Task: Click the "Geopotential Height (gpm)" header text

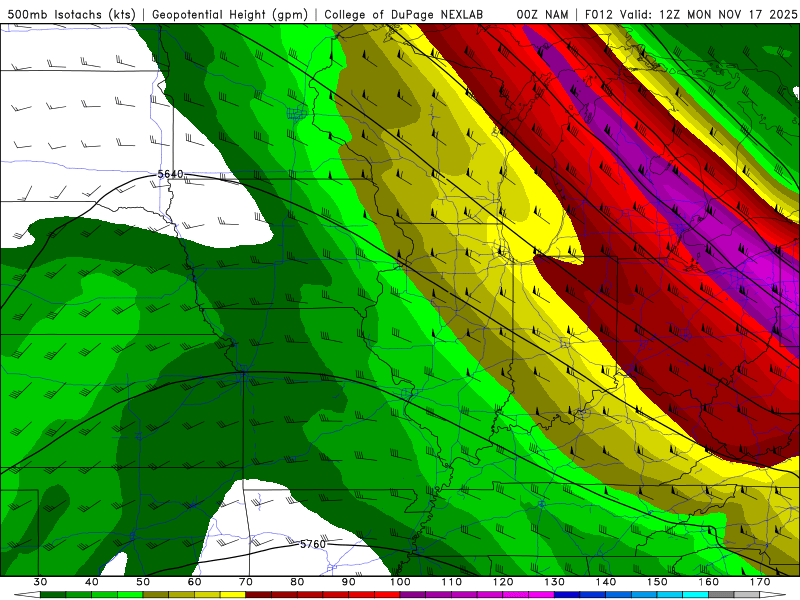Action: [230, 15]
